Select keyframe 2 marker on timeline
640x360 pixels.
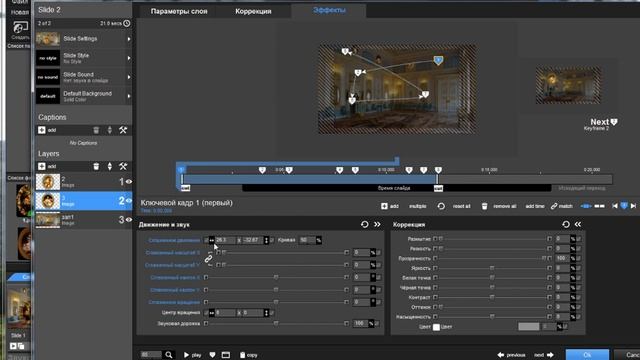[262, 170]
